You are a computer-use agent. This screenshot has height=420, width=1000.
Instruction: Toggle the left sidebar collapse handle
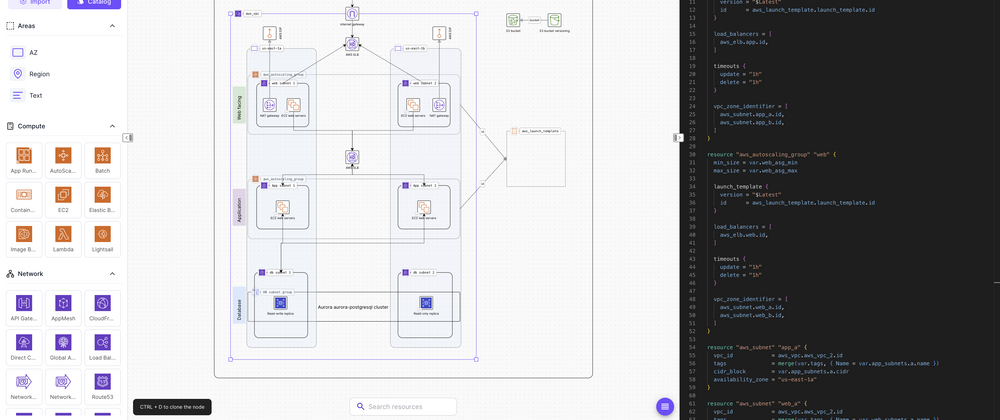click(x=128, y=137)
